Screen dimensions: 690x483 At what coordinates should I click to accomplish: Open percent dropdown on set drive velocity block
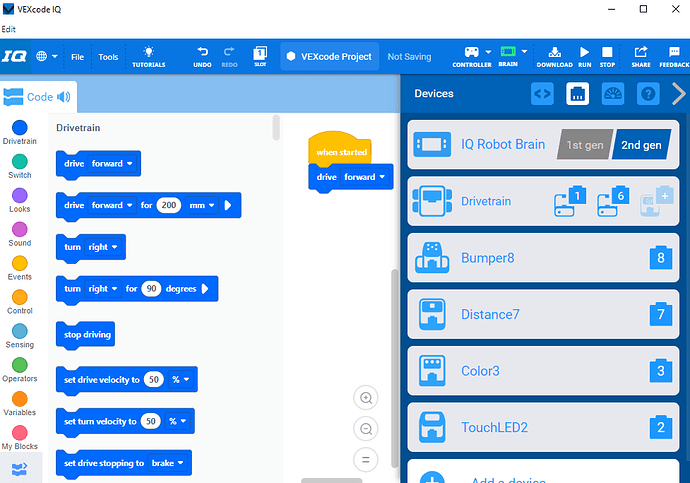[x=180, y=379]
